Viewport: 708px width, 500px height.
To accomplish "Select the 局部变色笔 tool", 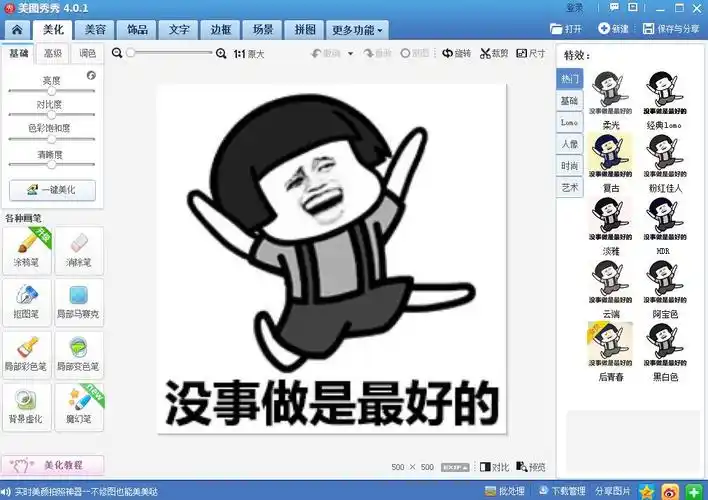I will click(79, 355).
